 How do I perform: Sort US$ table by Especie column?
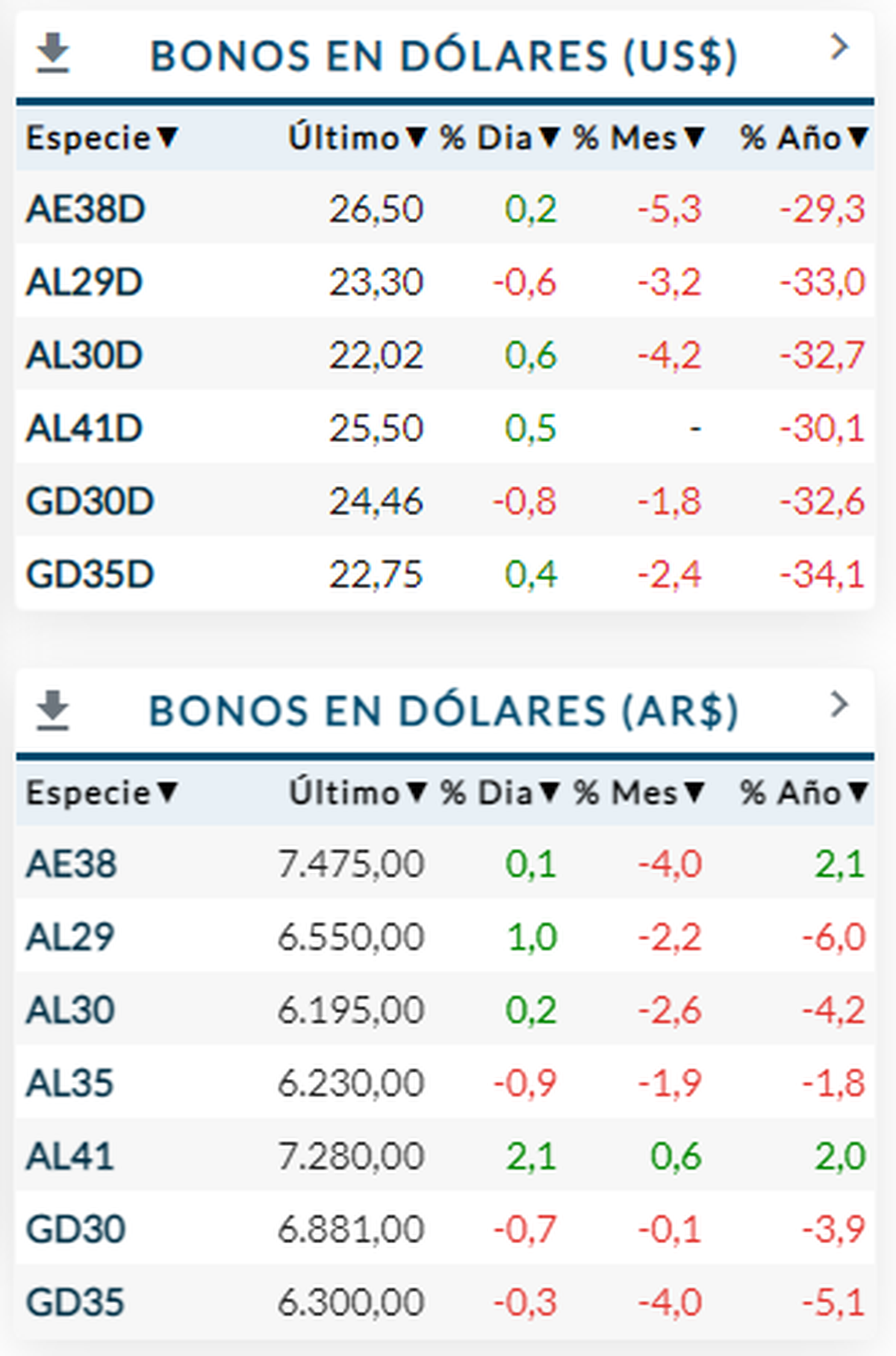pos(102,137)
